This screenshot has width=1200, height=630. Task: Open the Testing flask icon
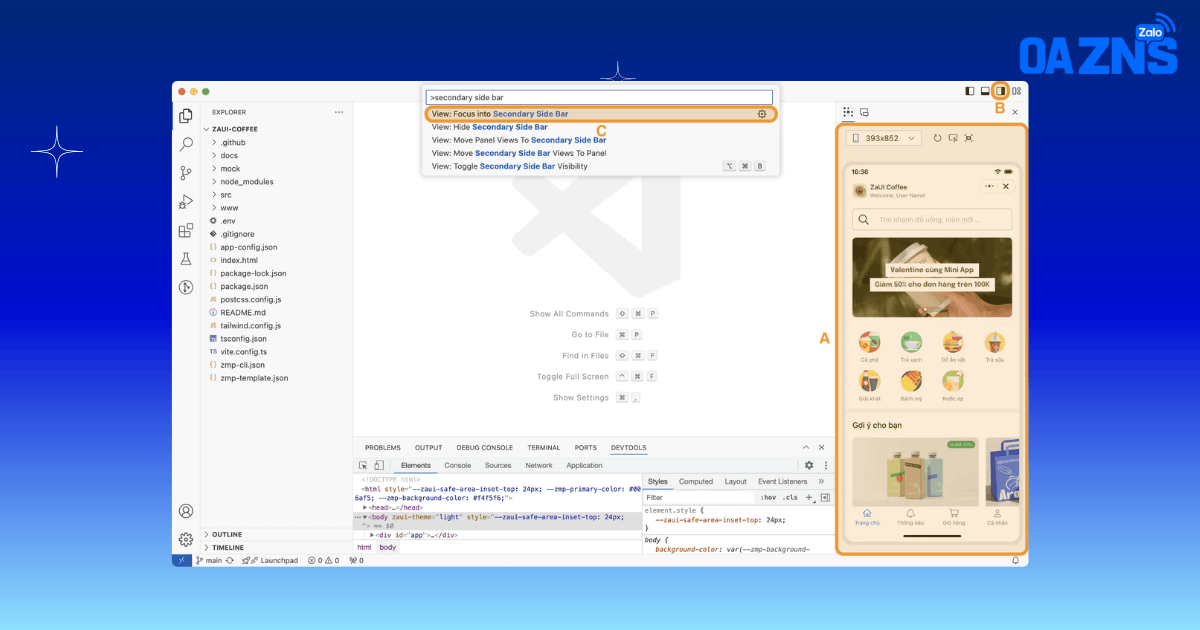click(x=186, y=259)
